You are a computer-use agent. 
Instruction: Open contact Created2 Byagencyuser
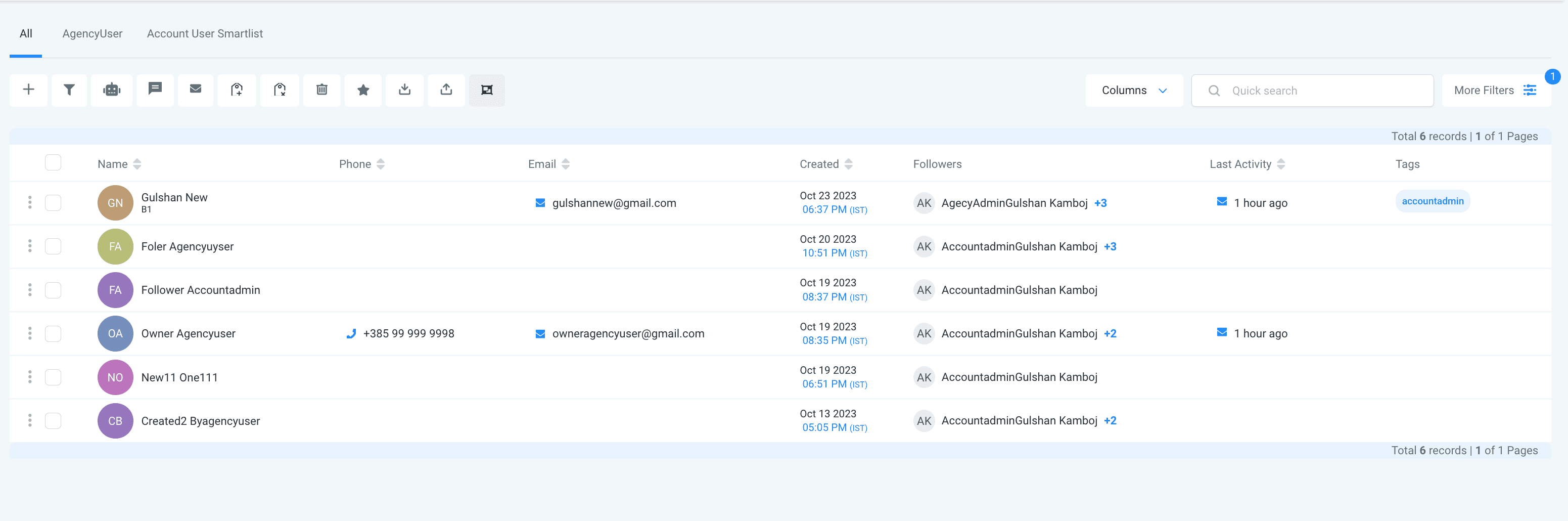click(200, 421)
